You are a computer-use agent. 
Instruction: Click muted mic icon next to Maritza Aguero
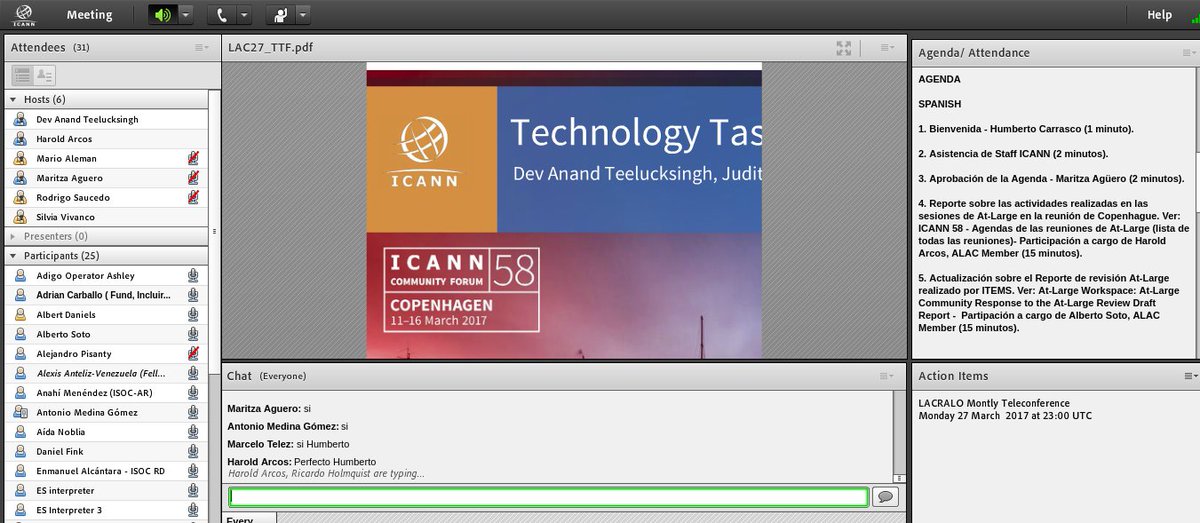click(x=193, y=178)
